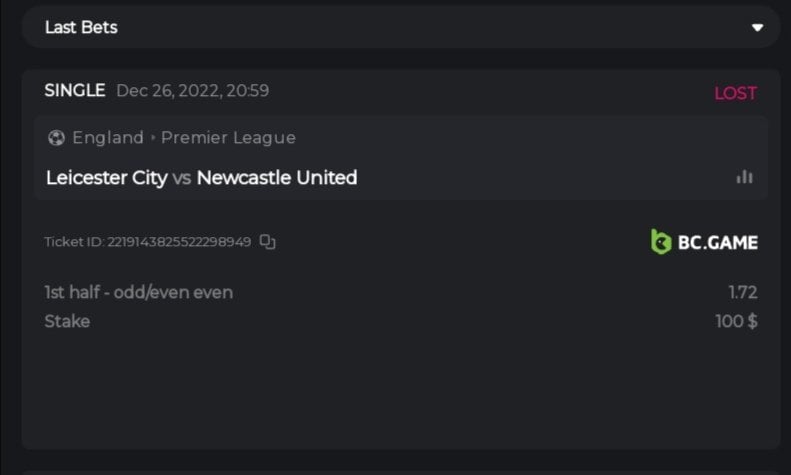Click the SINGLE bet type label
Screen dimensions: 791x475
click(x=74, y=90)
